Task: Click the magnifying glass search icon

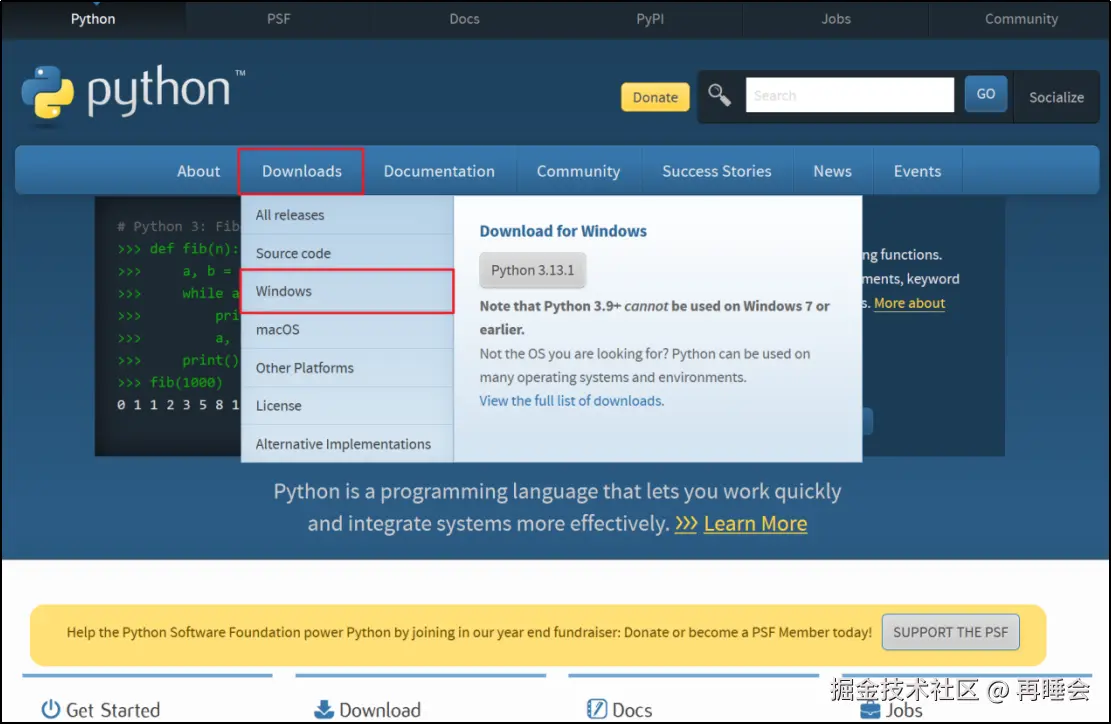Action: tap(719, 95)
